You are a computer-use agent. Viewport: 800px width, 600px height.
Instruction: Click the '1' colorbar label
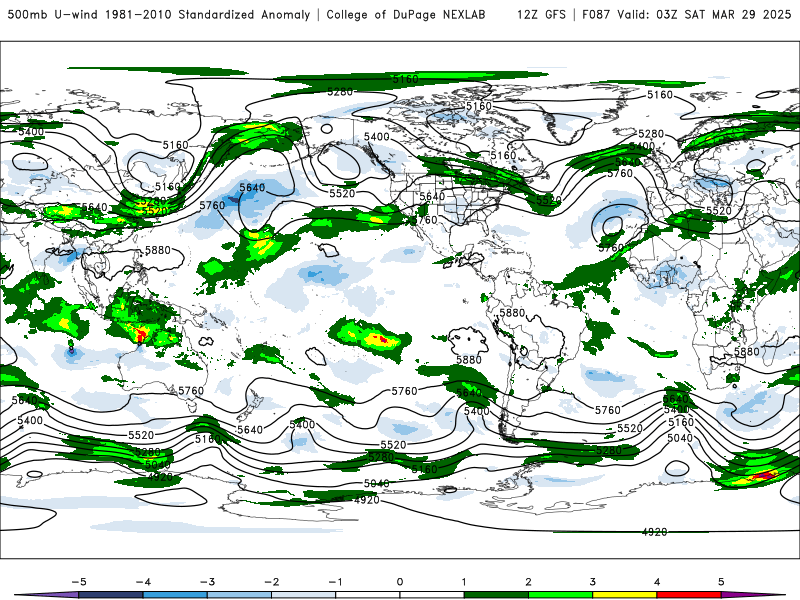coord(464,582)
